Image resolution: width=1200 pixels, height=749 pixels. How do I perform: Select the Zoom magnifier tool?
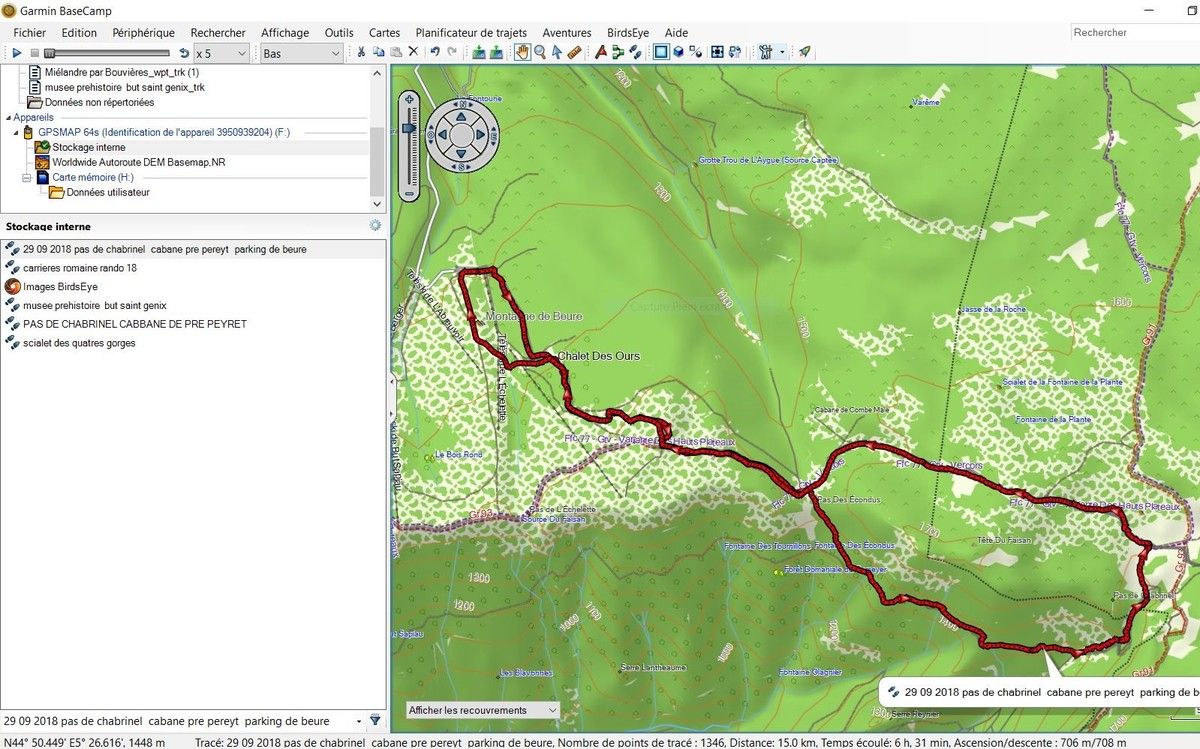click(540, 53)
